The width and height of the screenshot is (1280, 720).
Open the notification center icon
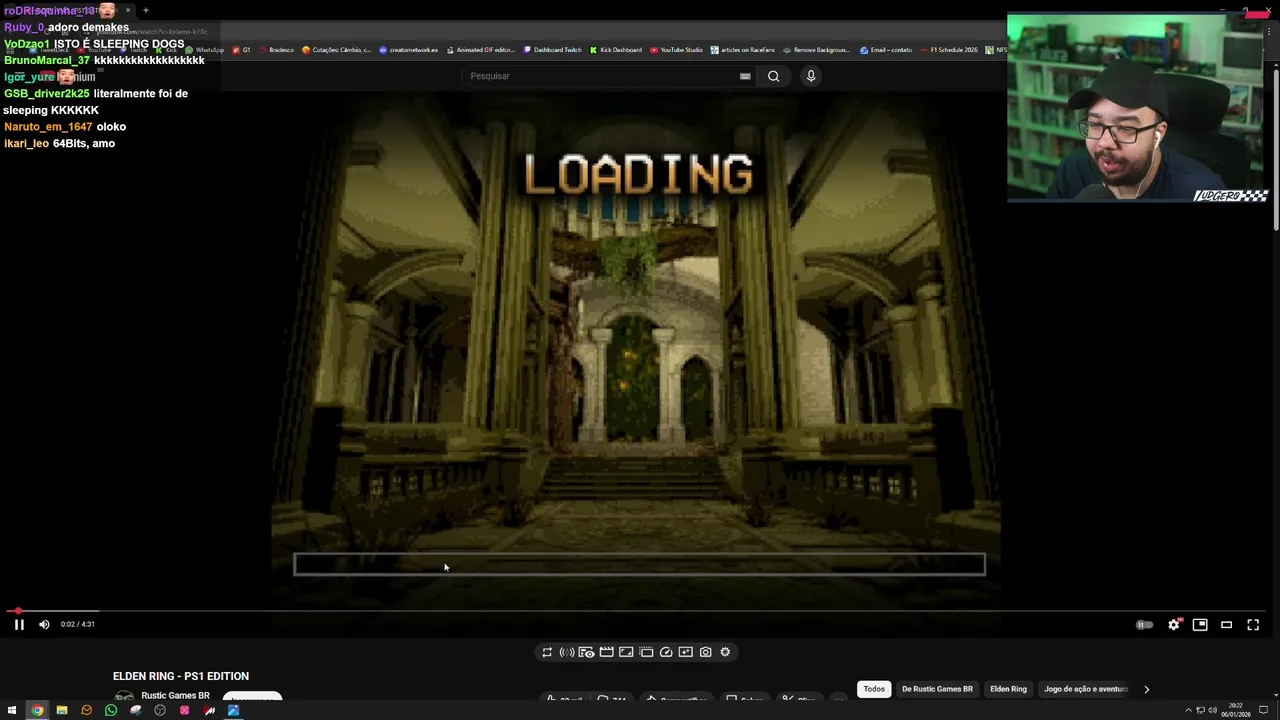tap(1263, 711)
